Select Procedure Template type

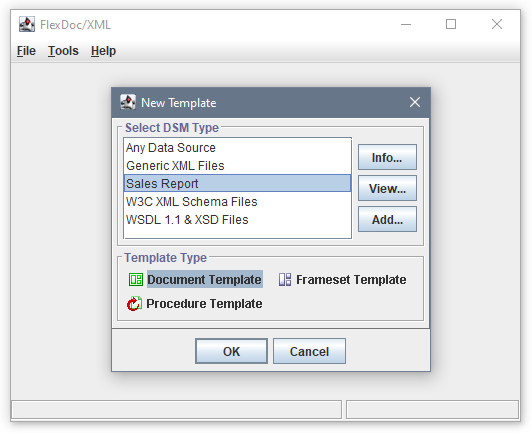204,303
